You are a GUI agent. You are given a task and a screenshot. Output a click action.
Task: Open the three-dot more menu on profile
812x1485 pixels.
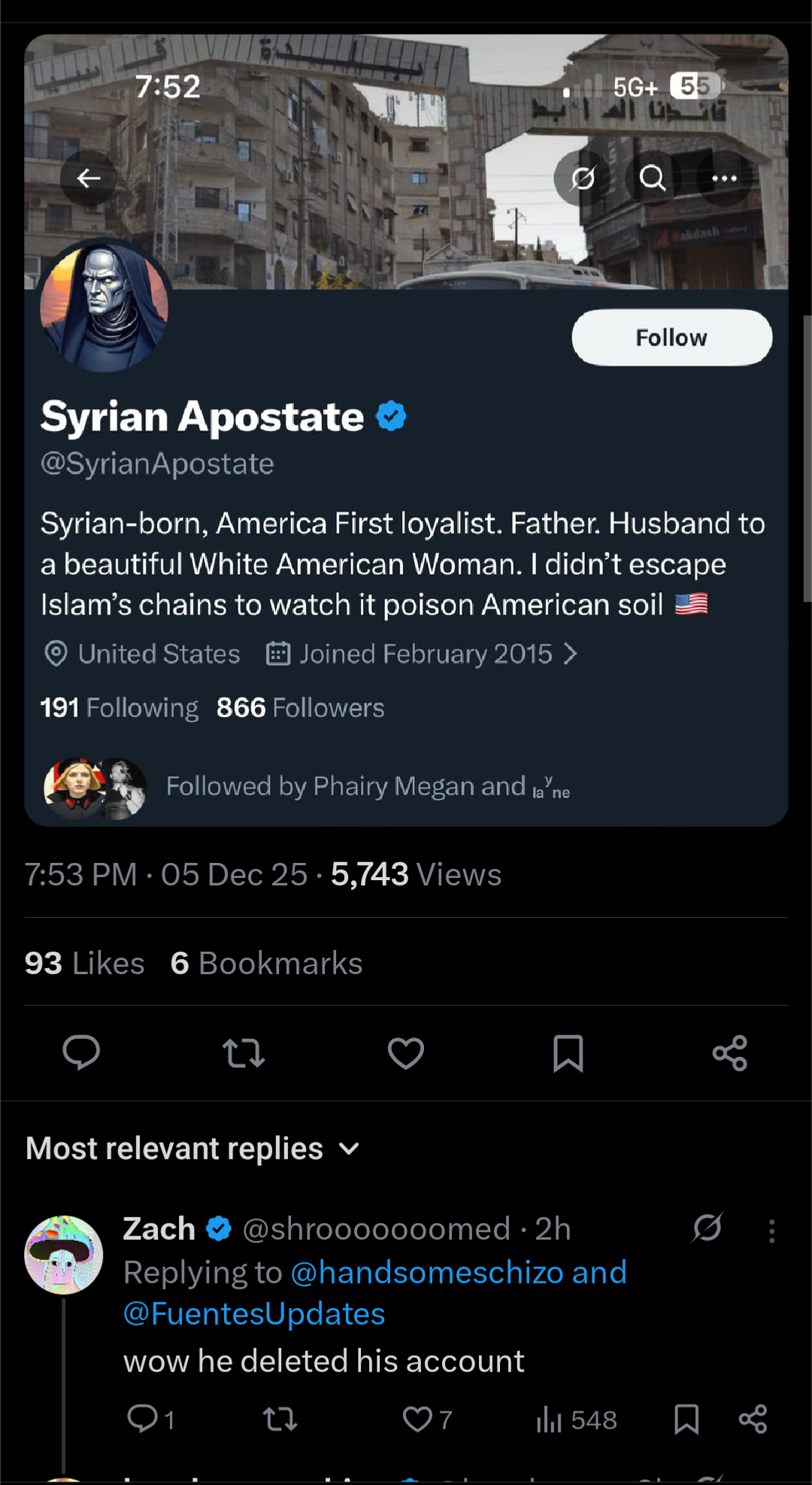[x=724, y=178]
